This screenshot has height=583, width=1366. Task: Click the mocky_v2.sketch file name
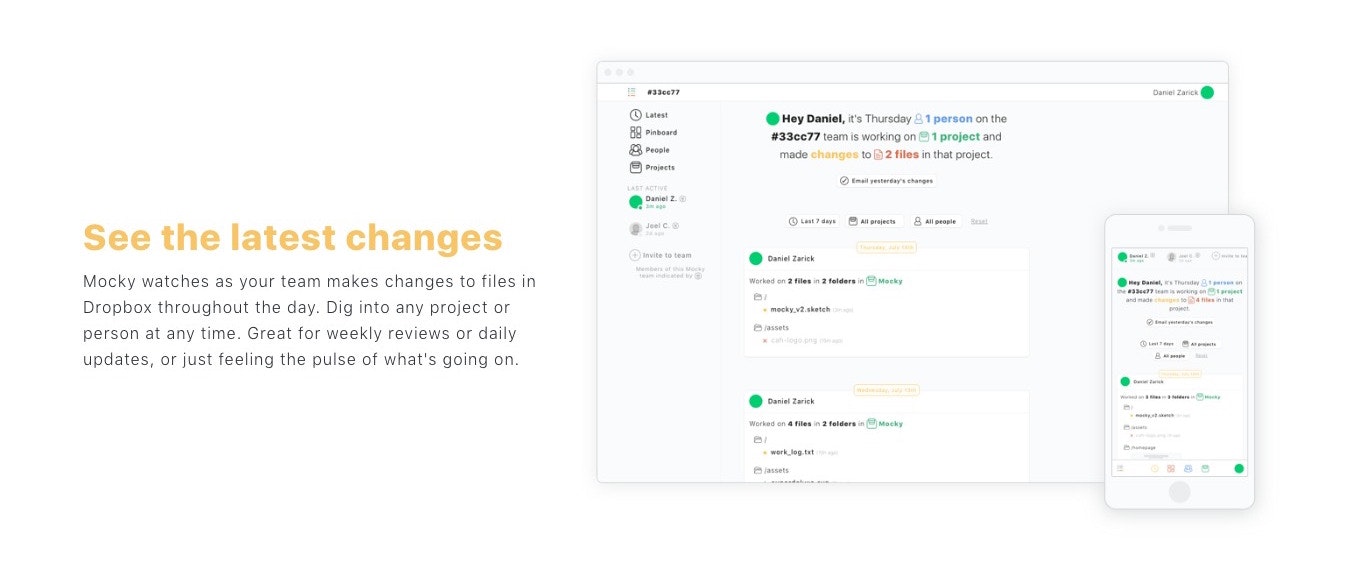800,310
